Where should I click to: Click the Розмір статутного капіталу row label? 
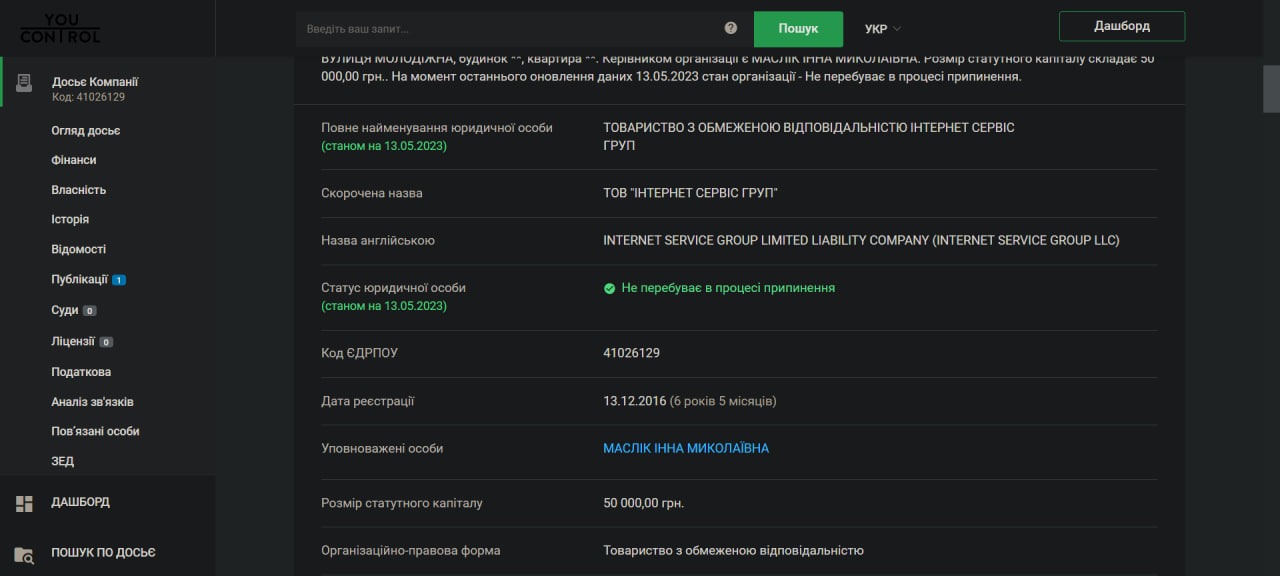point(402,503)
